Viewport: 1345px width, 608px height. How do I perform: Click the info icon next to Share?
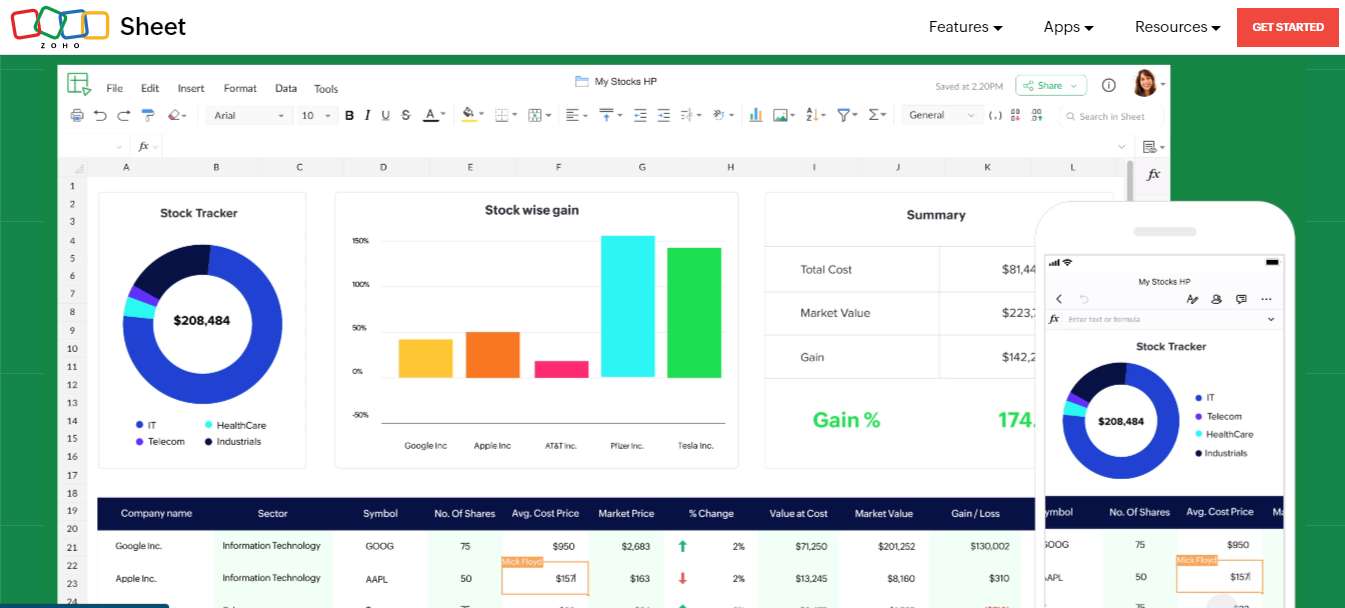coord(1108,86)
